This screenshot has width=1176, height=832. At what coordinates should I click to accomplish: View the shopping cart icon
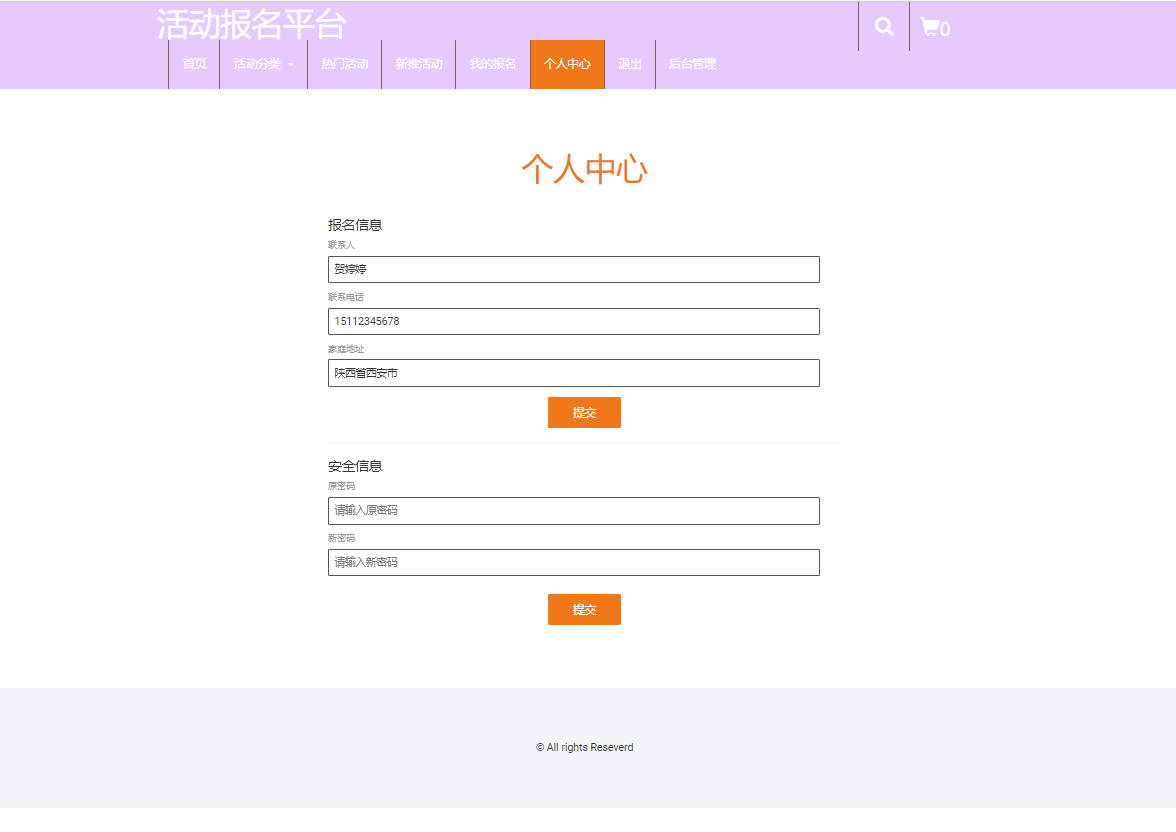click(x=931, y=26)
